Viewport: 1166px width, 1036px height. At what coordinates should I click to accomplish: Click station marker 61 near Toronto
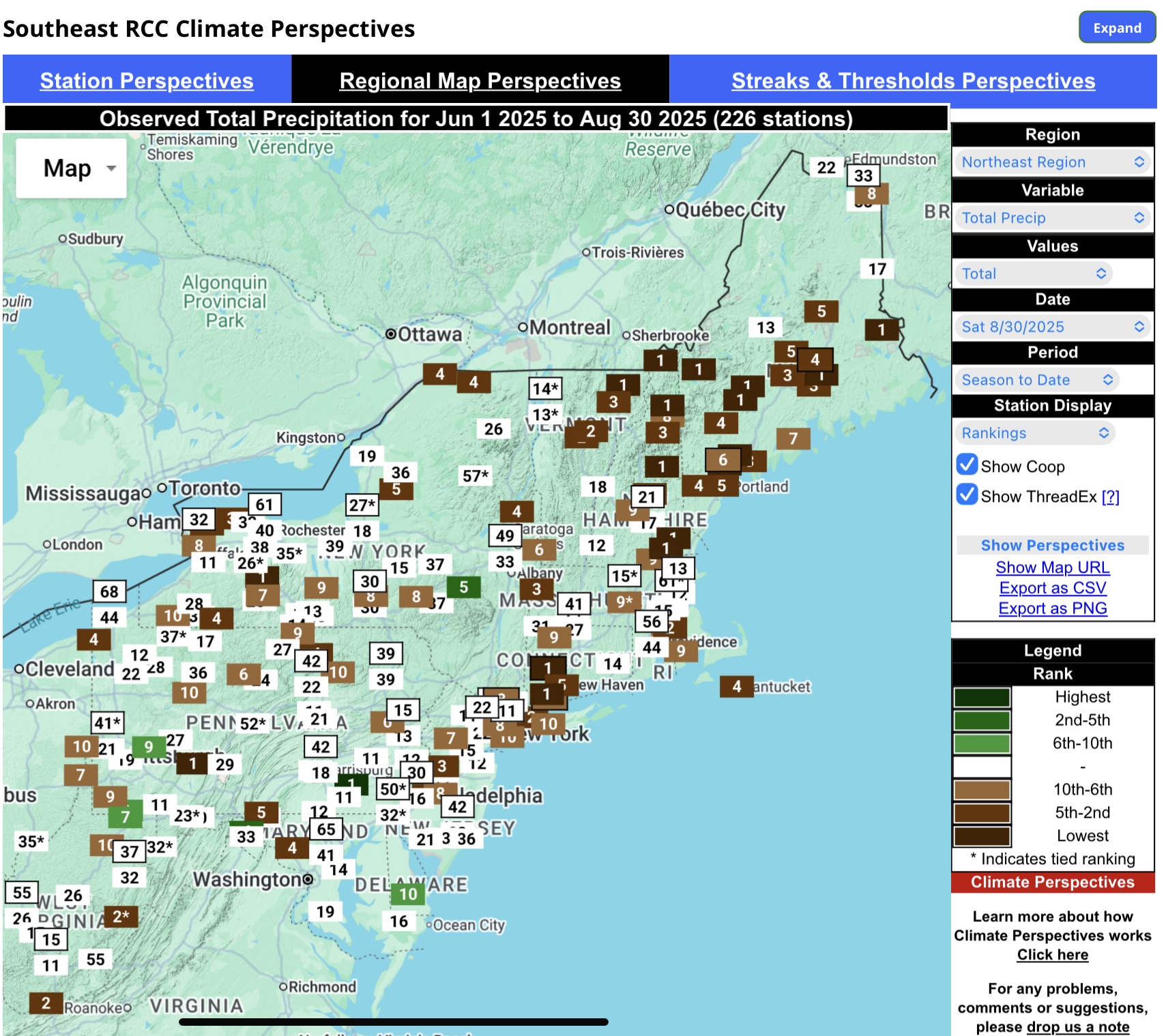point(264,505)
